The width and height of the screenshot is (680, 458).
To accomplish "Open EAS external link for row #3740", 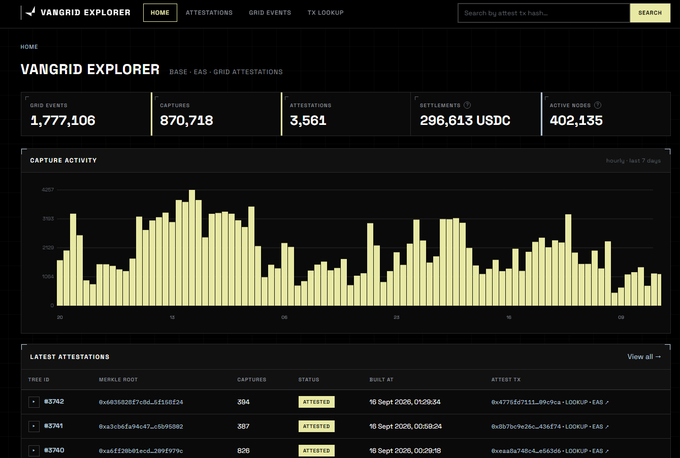I will pos(600,451).
